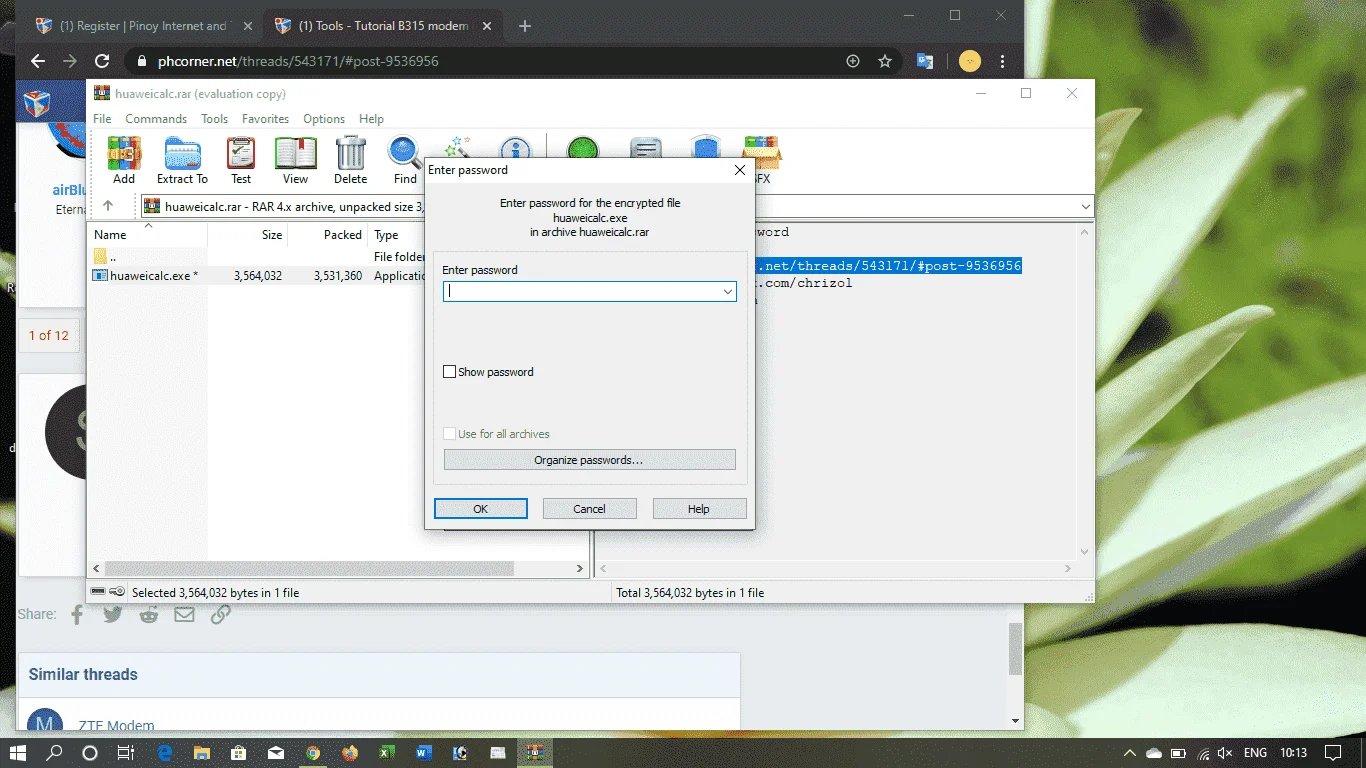Click the Wizard wand toolbar icon
Screen dimensions: 1366x768
[458, 147]
